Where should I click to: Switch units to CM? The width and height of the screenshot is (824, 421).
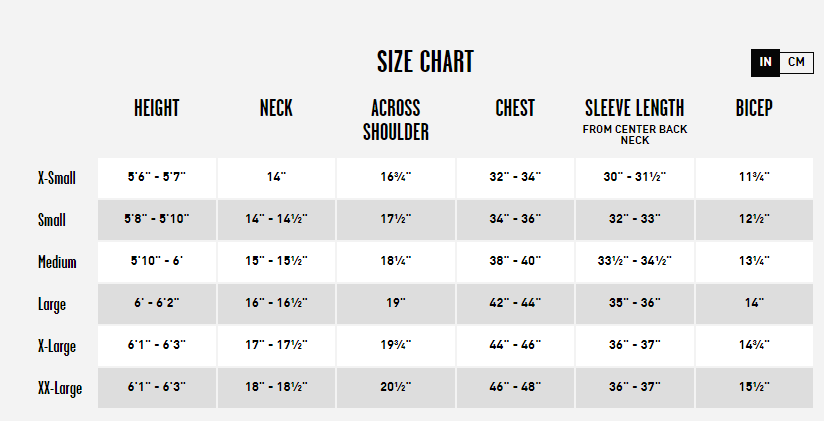(x=796, y=62)
